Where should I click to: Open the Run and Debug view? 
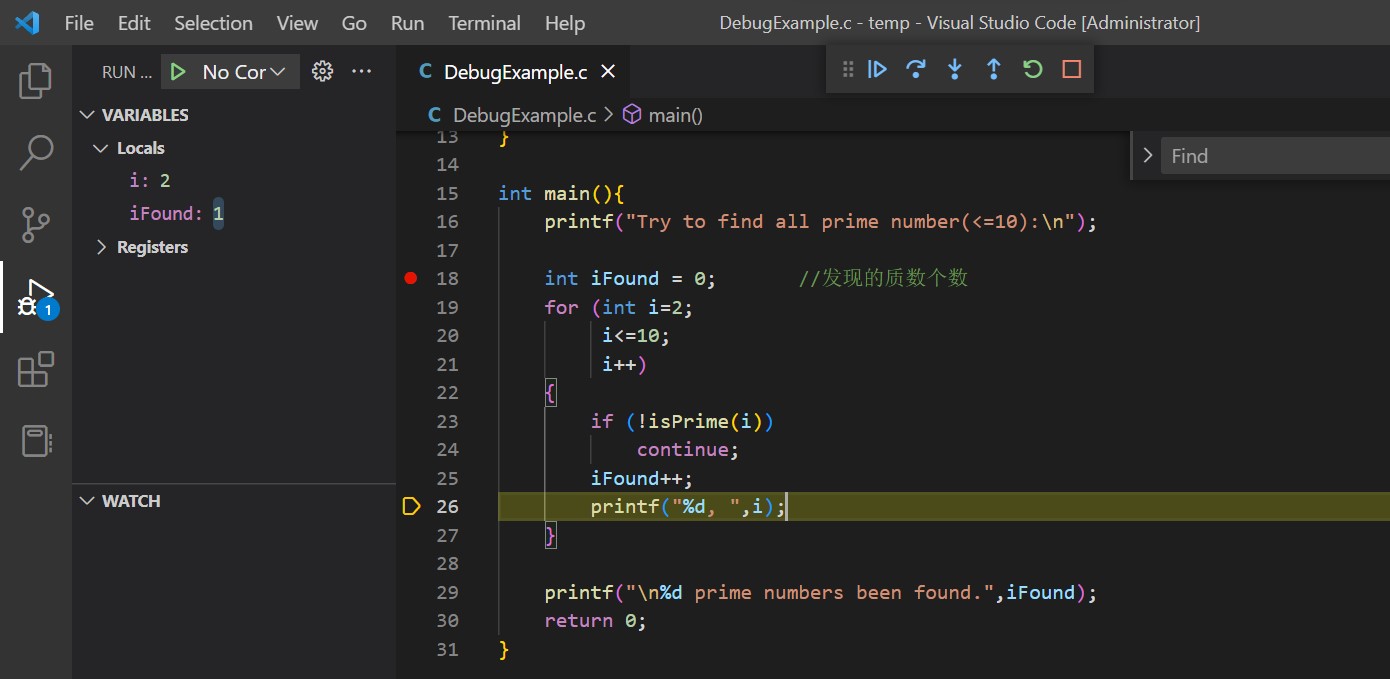(x=36, y=297)
